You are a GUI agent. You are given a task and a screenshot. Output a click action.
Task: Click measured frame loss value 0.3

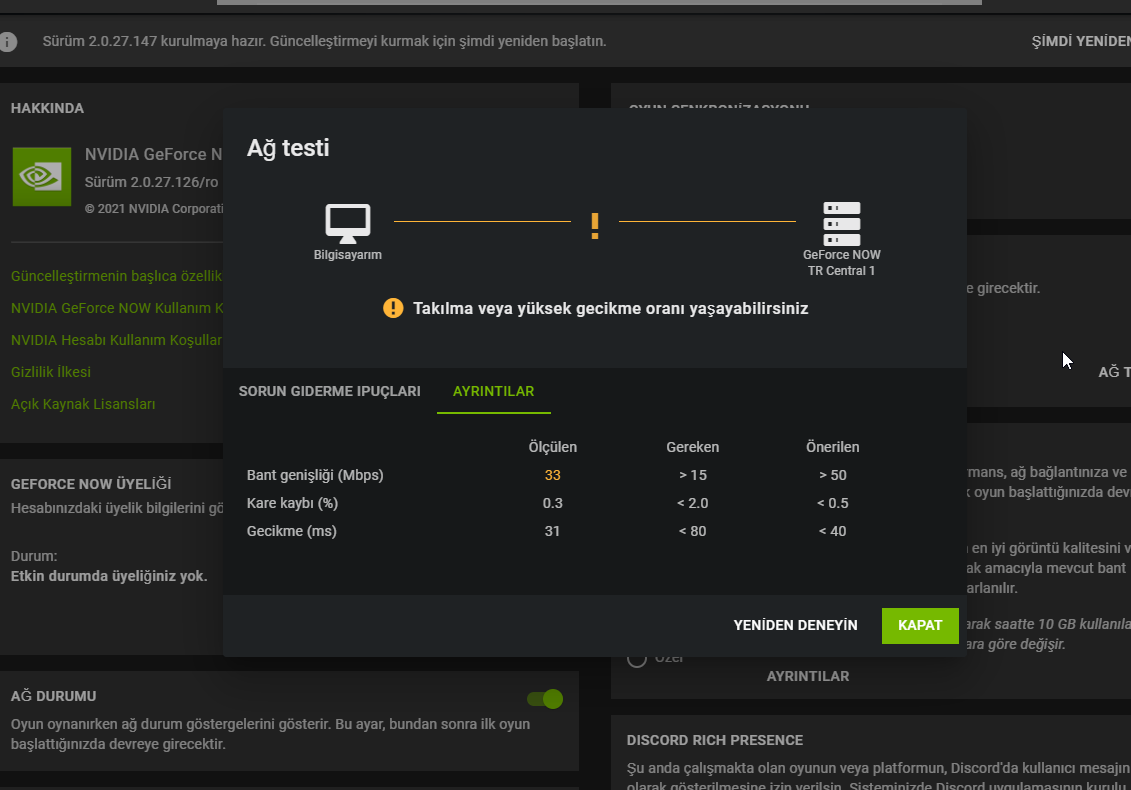coord(553,503)
